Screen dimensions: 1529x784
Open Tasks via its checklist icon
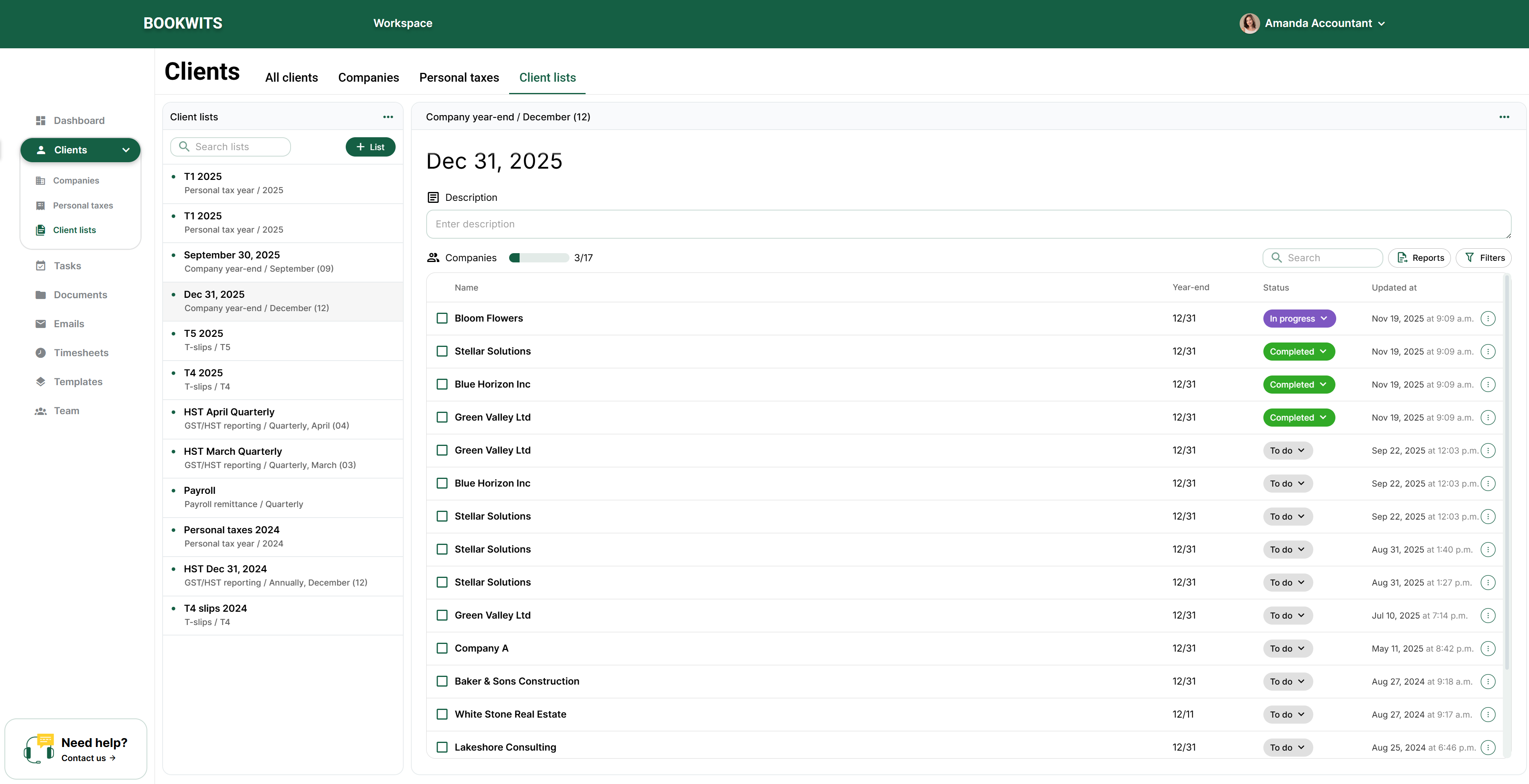tap(40, 266)
